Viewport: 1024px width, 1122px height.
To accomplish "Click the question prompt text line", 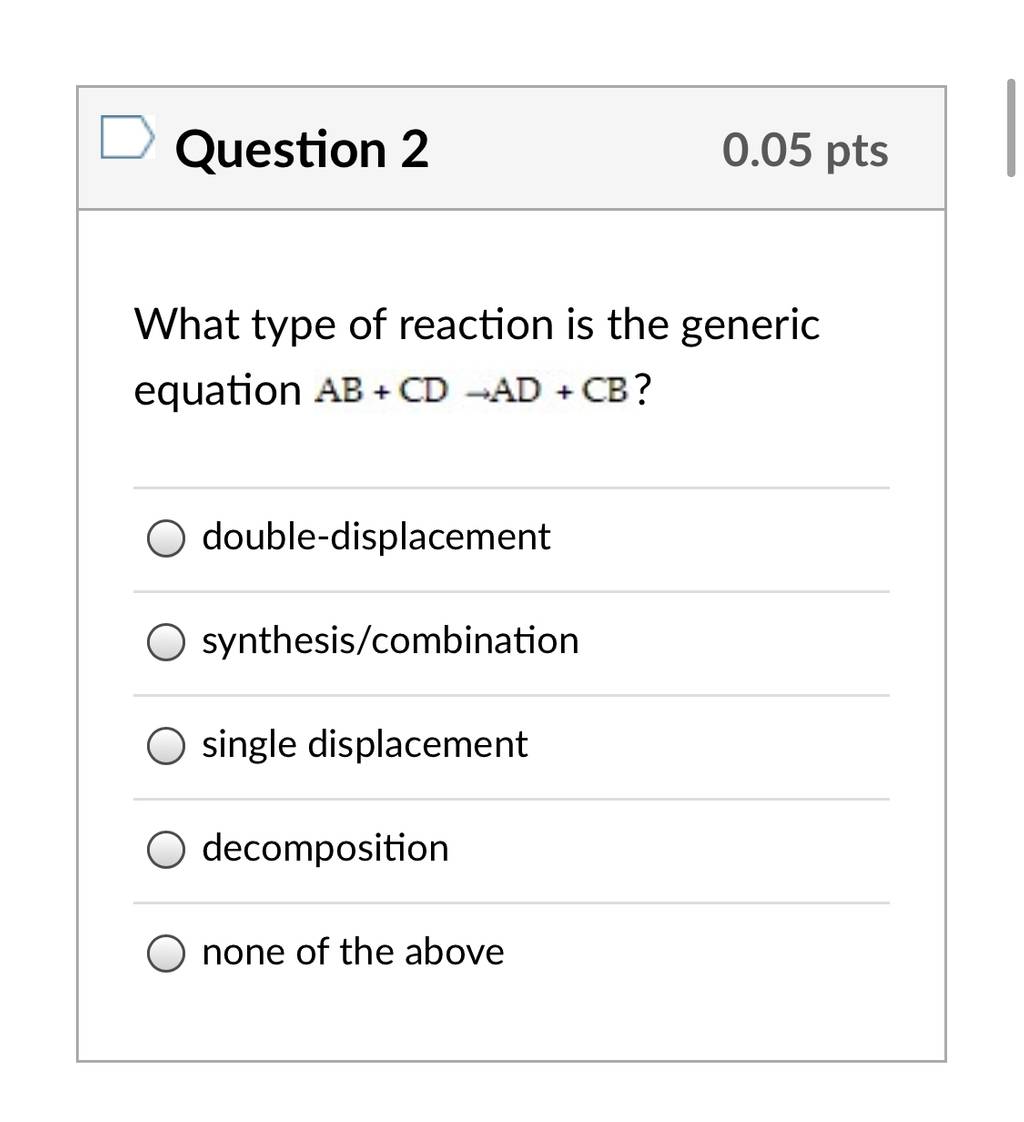I will [x=477, y=325].
